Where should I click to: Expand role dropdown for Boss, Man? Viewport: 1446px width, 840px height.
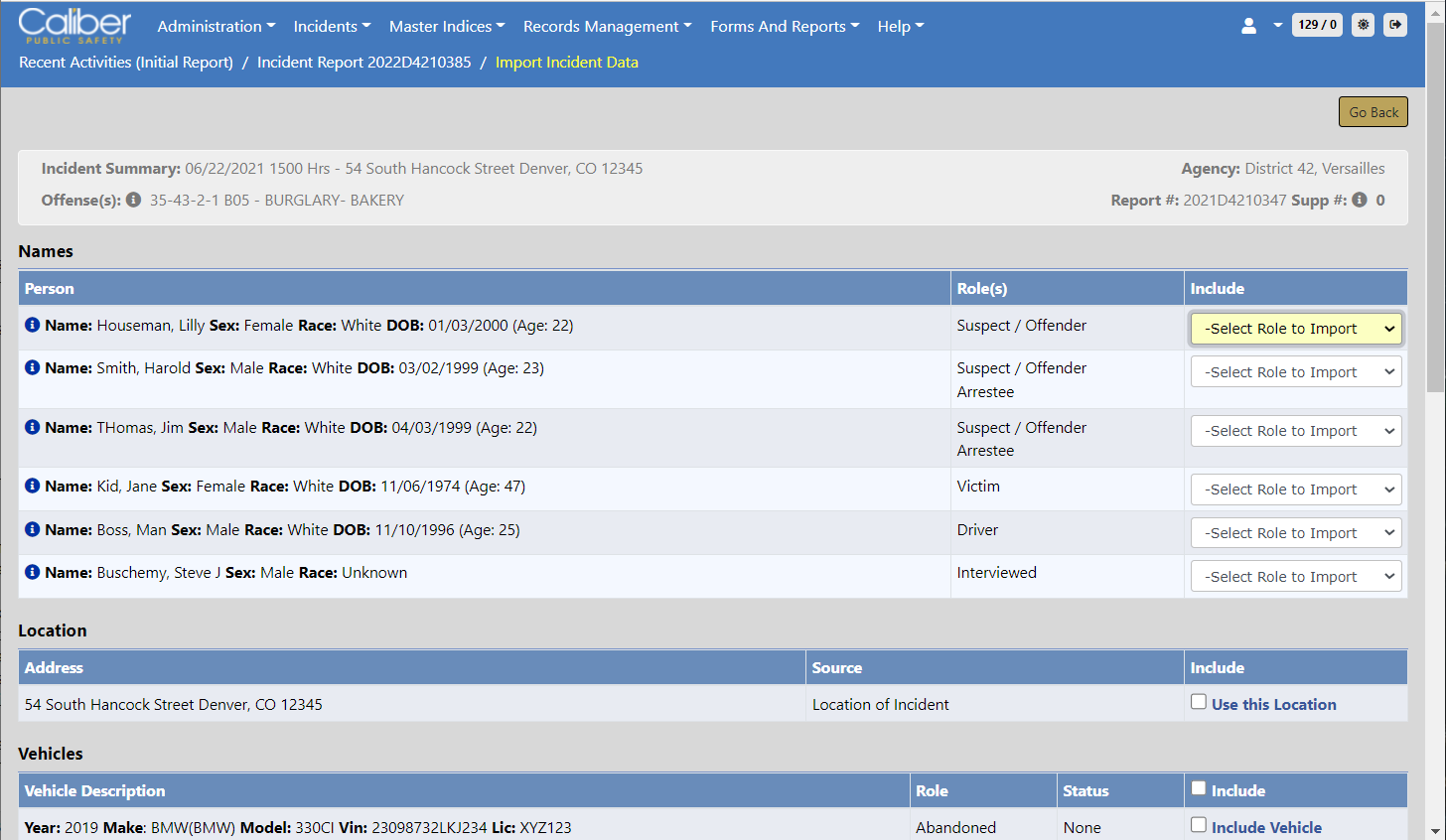point(1295,533)
